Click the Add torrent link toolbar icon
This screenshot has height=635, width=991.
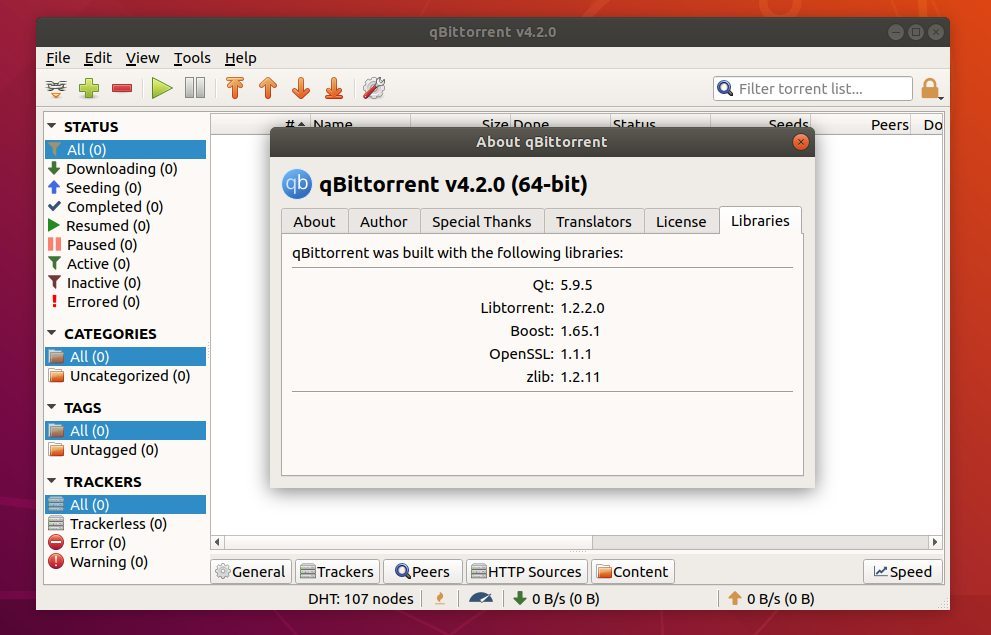pyautogui.click(x=56, y=88)
